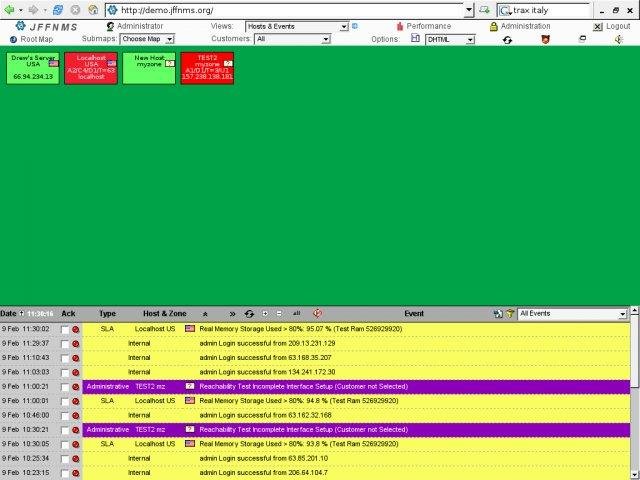Click the 10:25:34 admin Login successful event text

pos(264,458)
